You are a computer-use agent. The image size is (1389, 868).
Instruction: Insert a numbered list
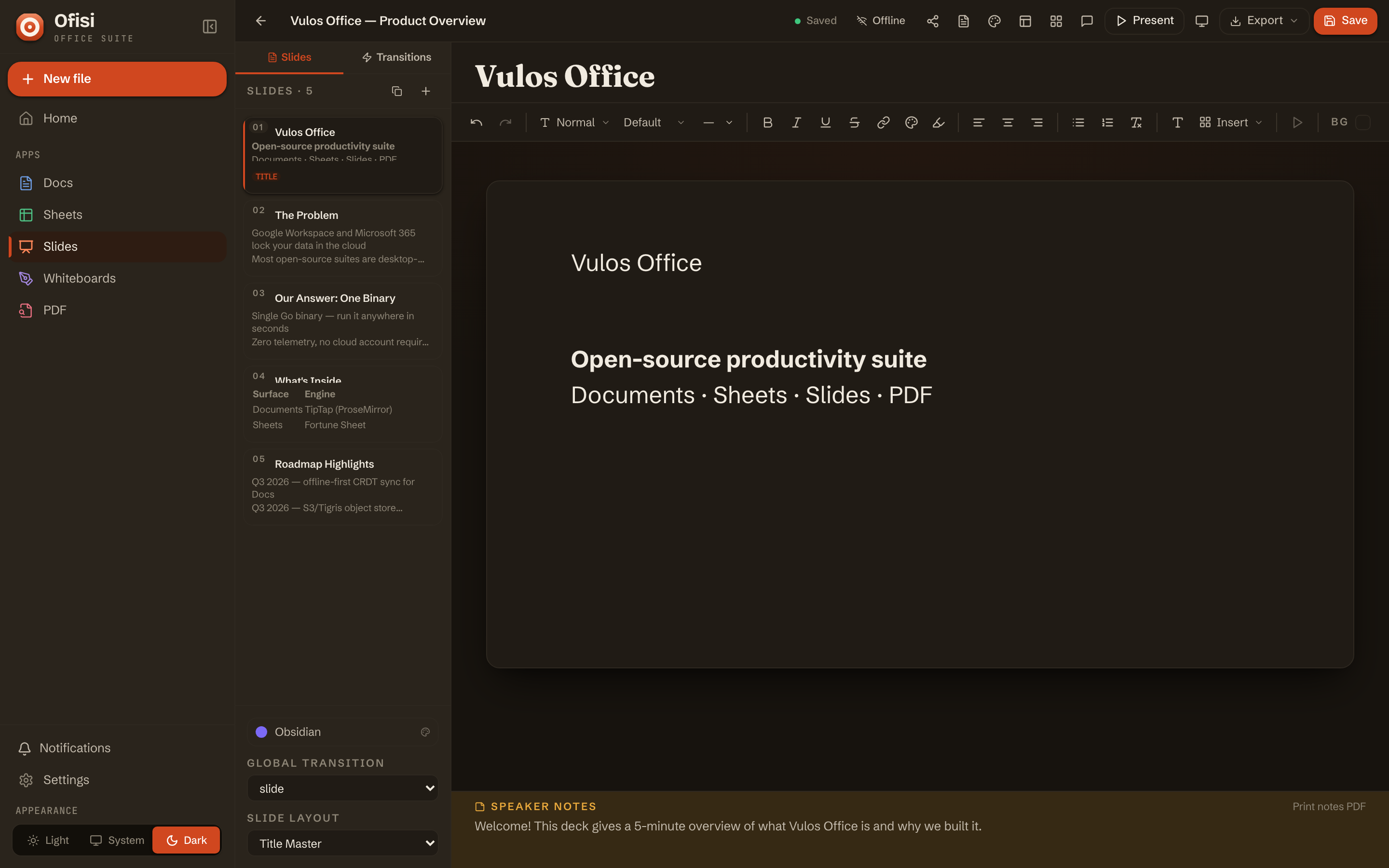click(x=1108, y=122)
